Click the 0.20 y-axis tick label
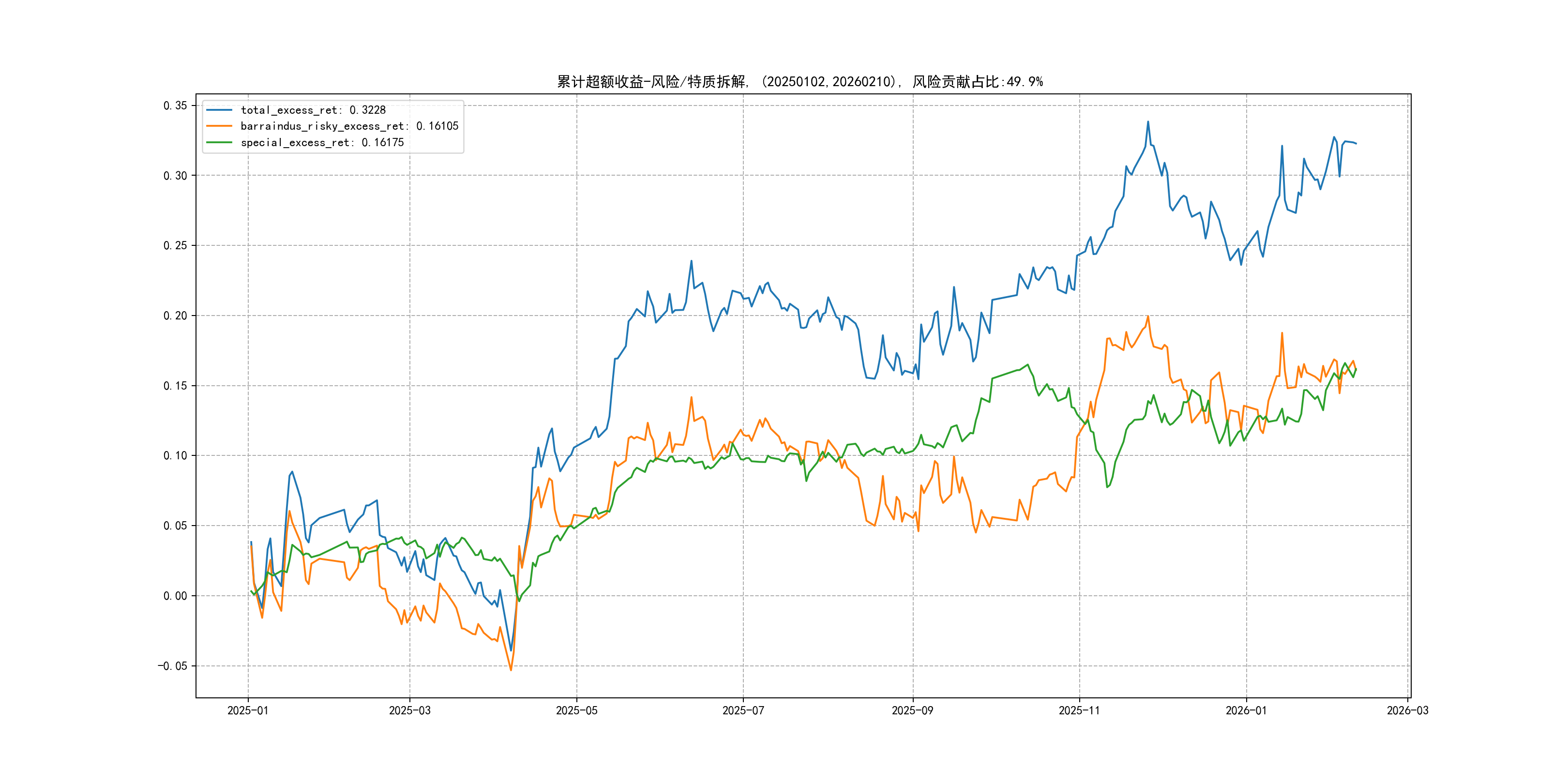 [x=175, y=316]
